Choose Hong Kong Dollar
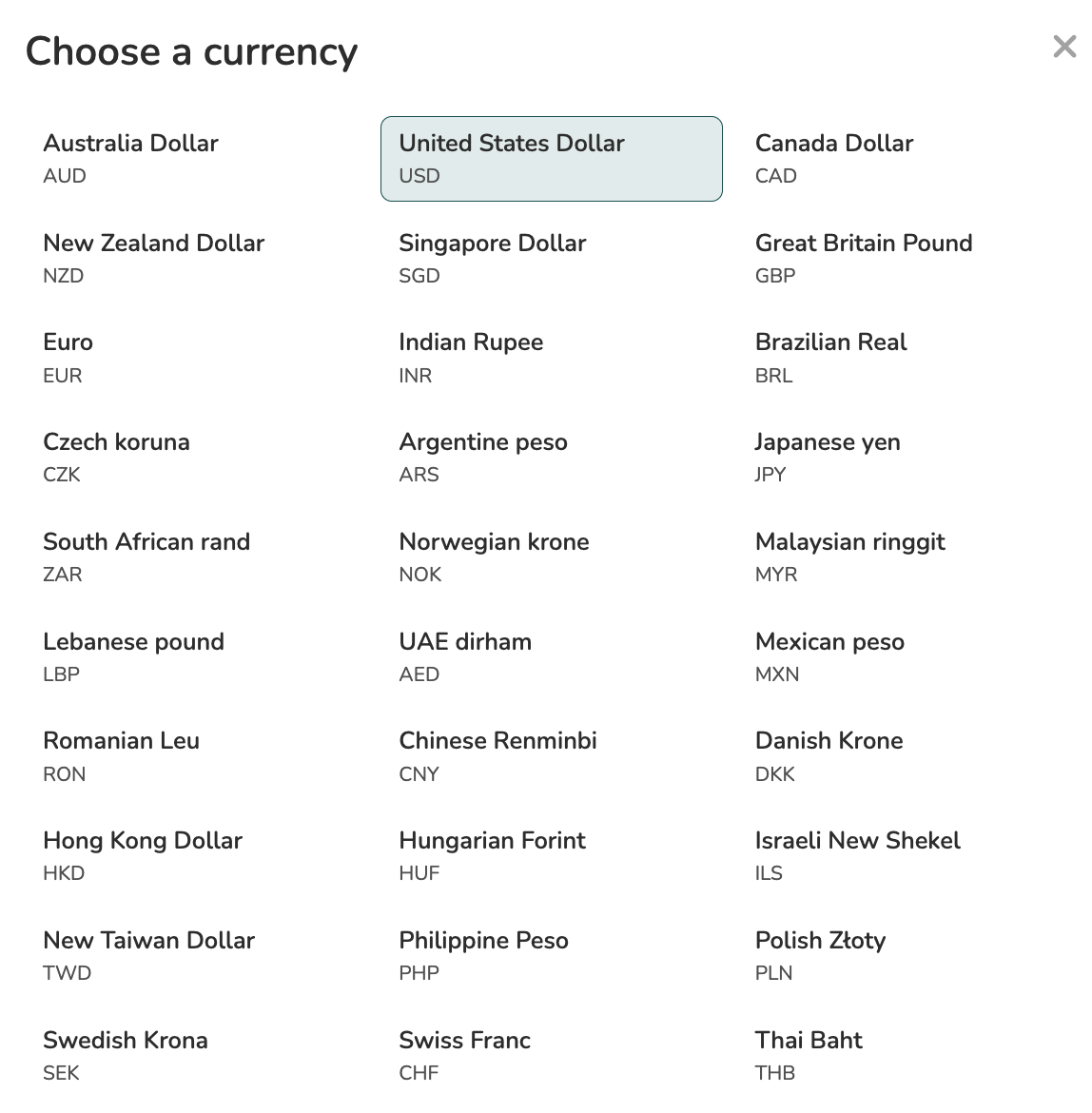The width and height of the screenshot is (1092, 1113). coord(143,855)
